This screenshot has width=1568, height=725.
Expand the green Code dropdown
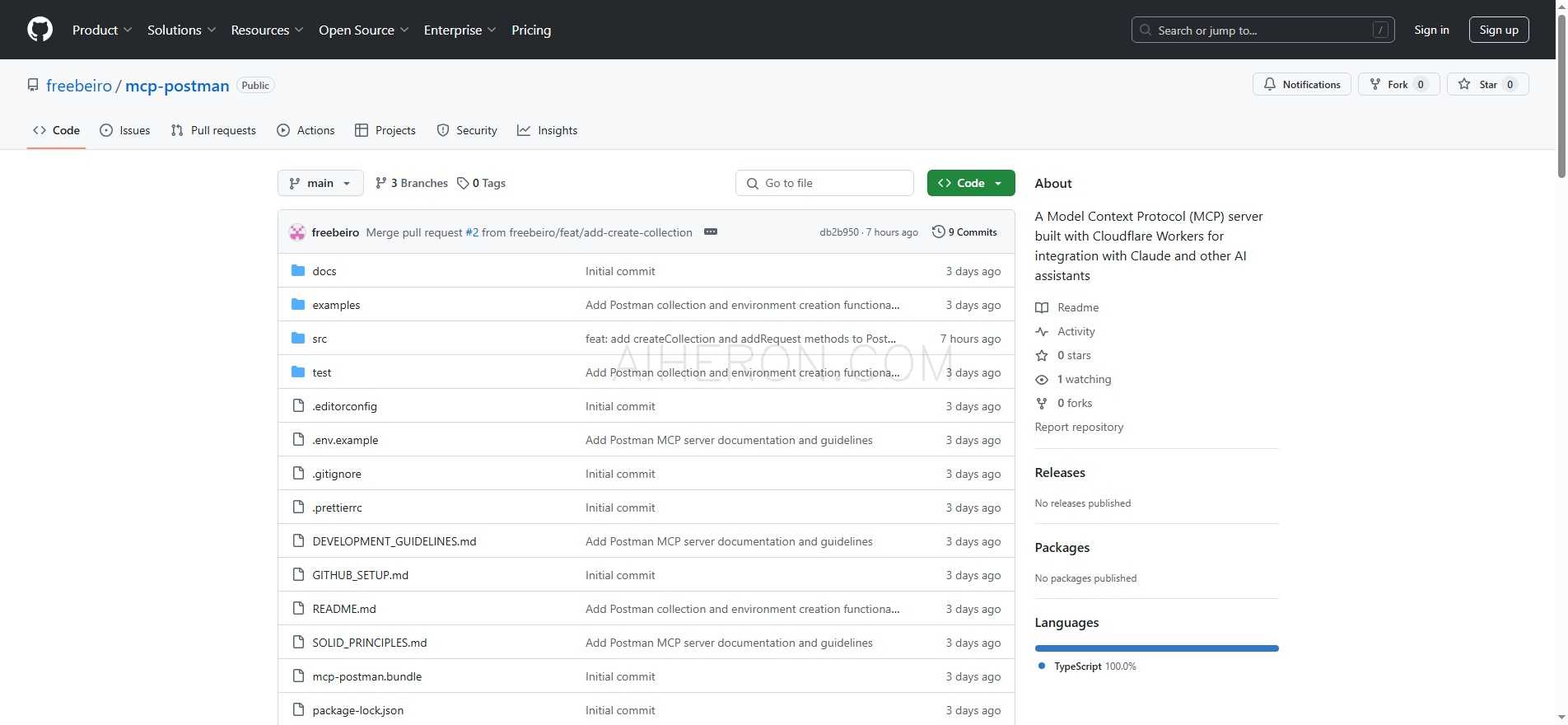coord(971,183)
